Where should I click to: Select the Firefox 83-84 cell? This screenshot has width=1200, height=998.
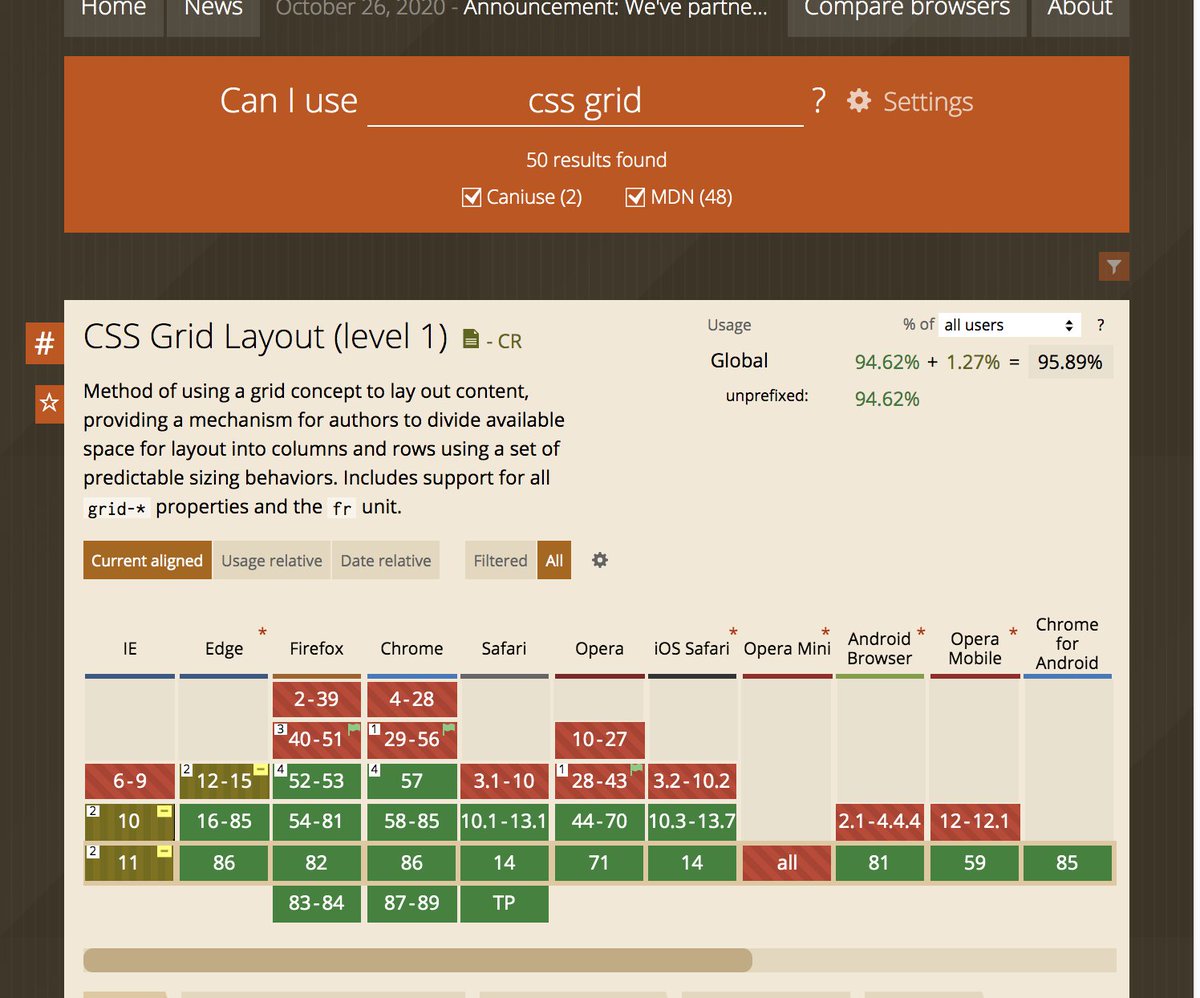pyautogui.click(x=317, y=903)
